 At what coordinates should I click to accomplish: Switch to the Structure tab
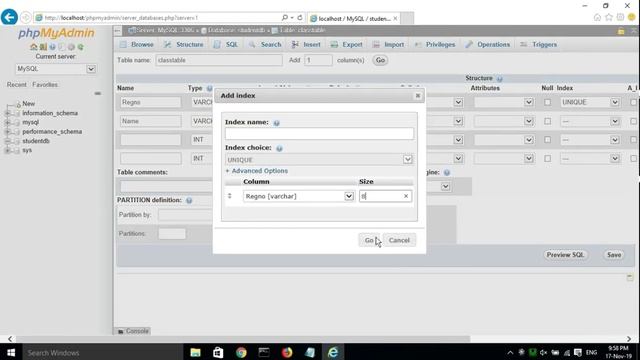point(184,44)
